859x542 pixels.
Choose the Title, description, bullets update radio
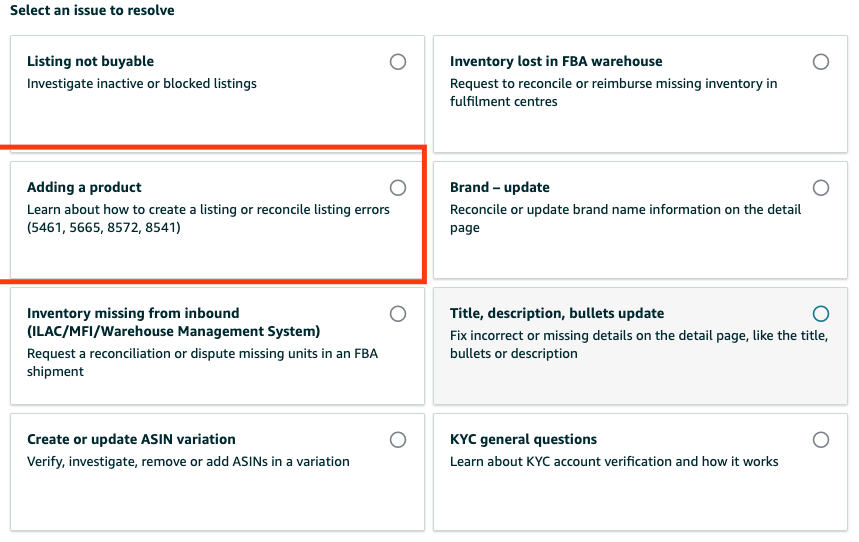821,314
